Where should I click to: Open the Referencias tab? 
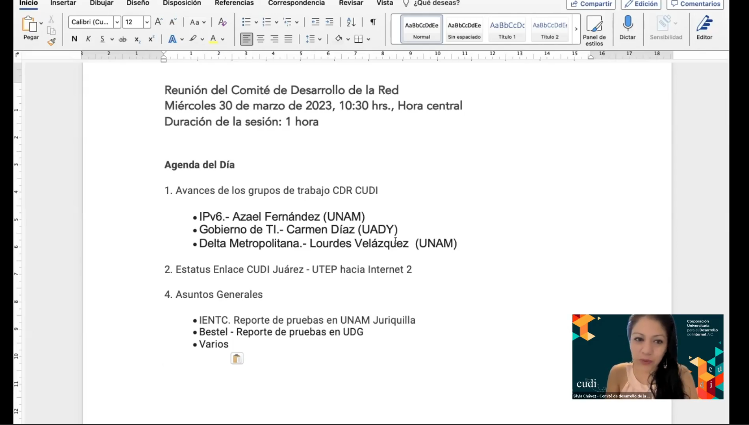(234, 3)
